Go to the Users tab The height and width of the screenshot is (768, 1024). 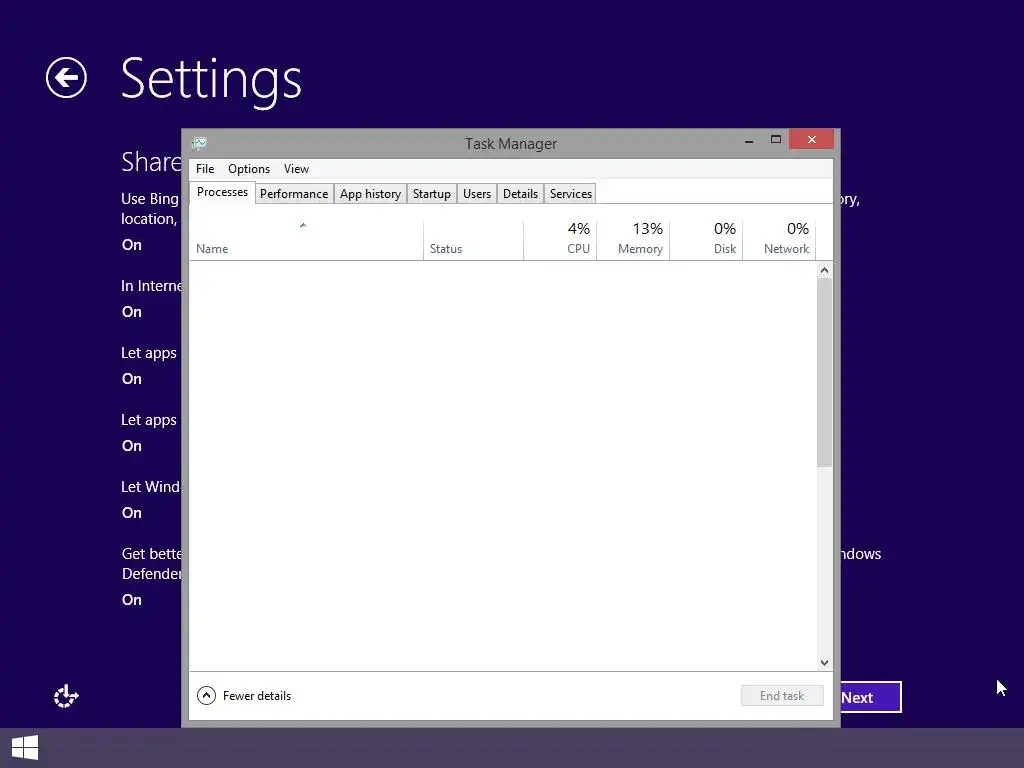[477, 194]
